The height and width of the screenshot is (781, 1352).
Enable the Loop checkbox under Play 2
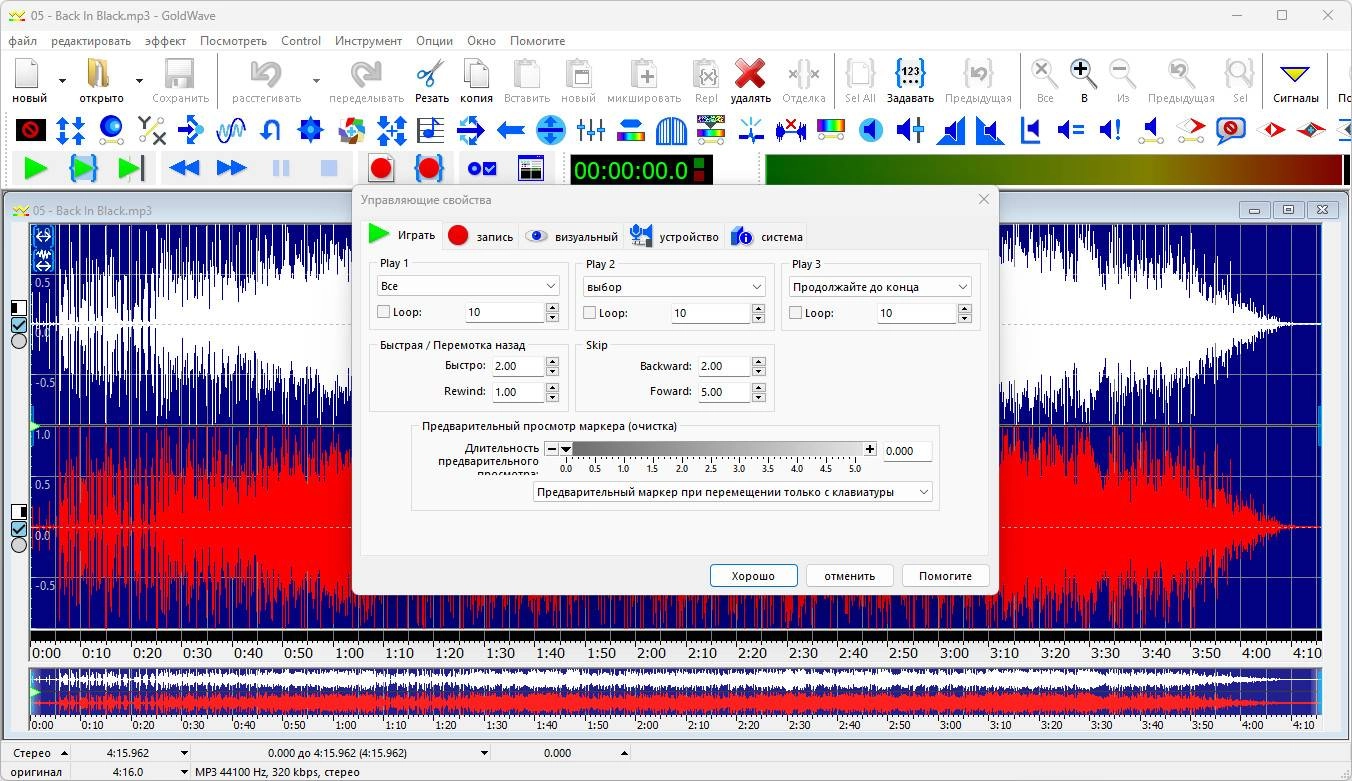(x=590, y=313)
